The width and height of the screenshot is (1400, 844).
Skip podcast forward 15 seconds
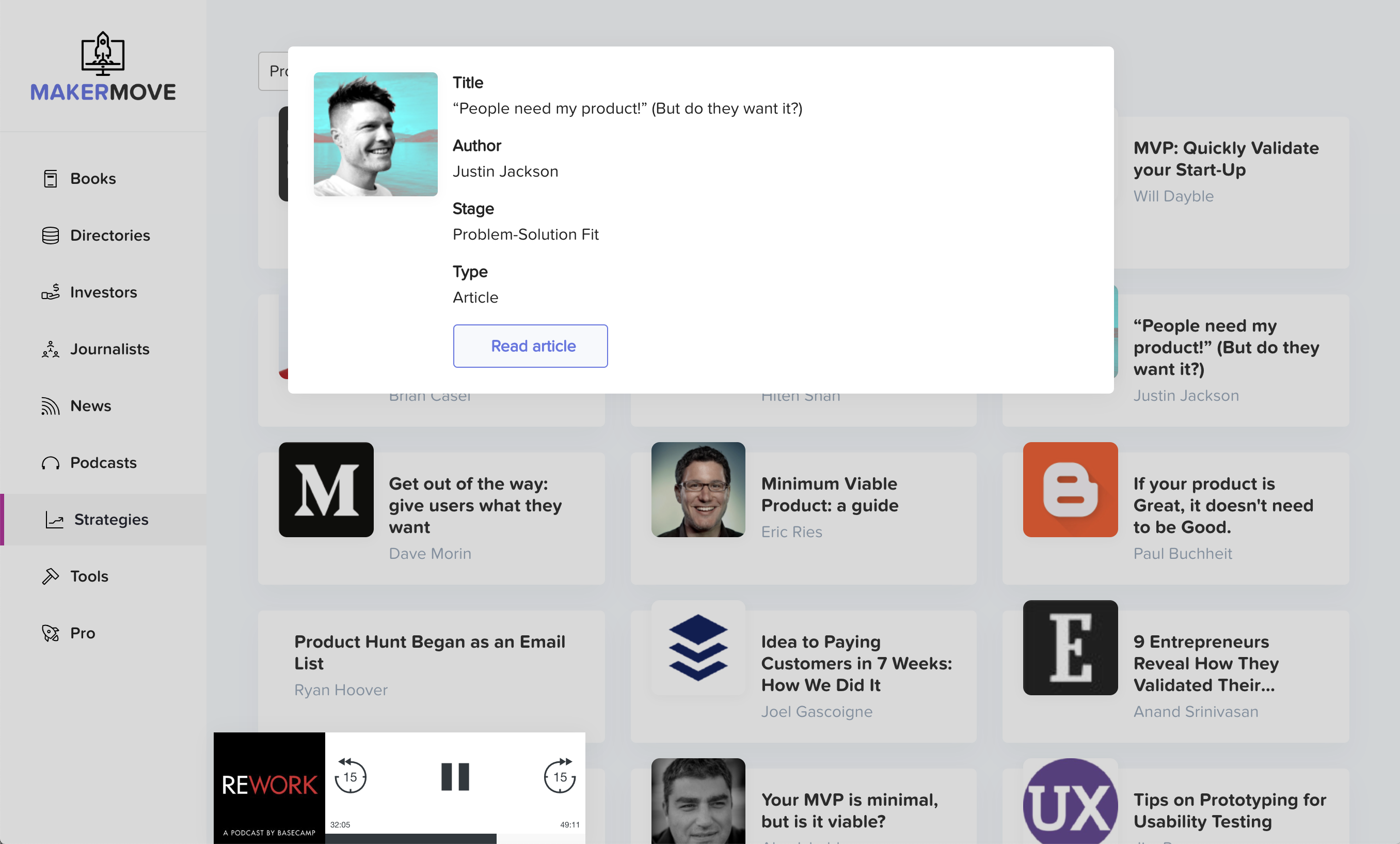coord(560,776)
